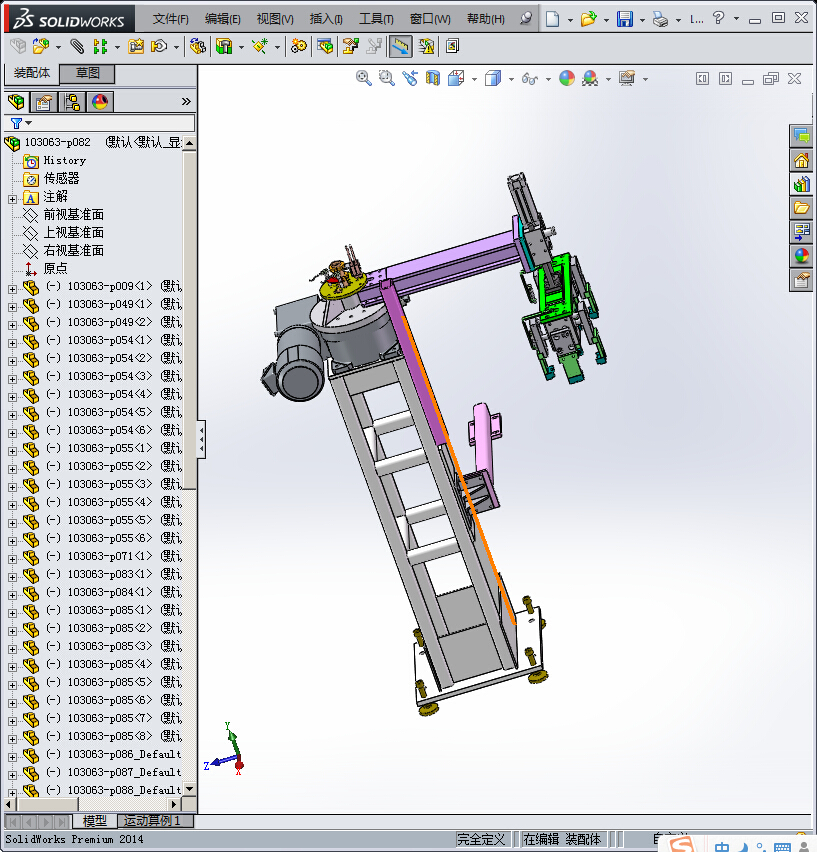Open the Print options dropdown arrow
817x852 pixels.
tap(678, 20)
